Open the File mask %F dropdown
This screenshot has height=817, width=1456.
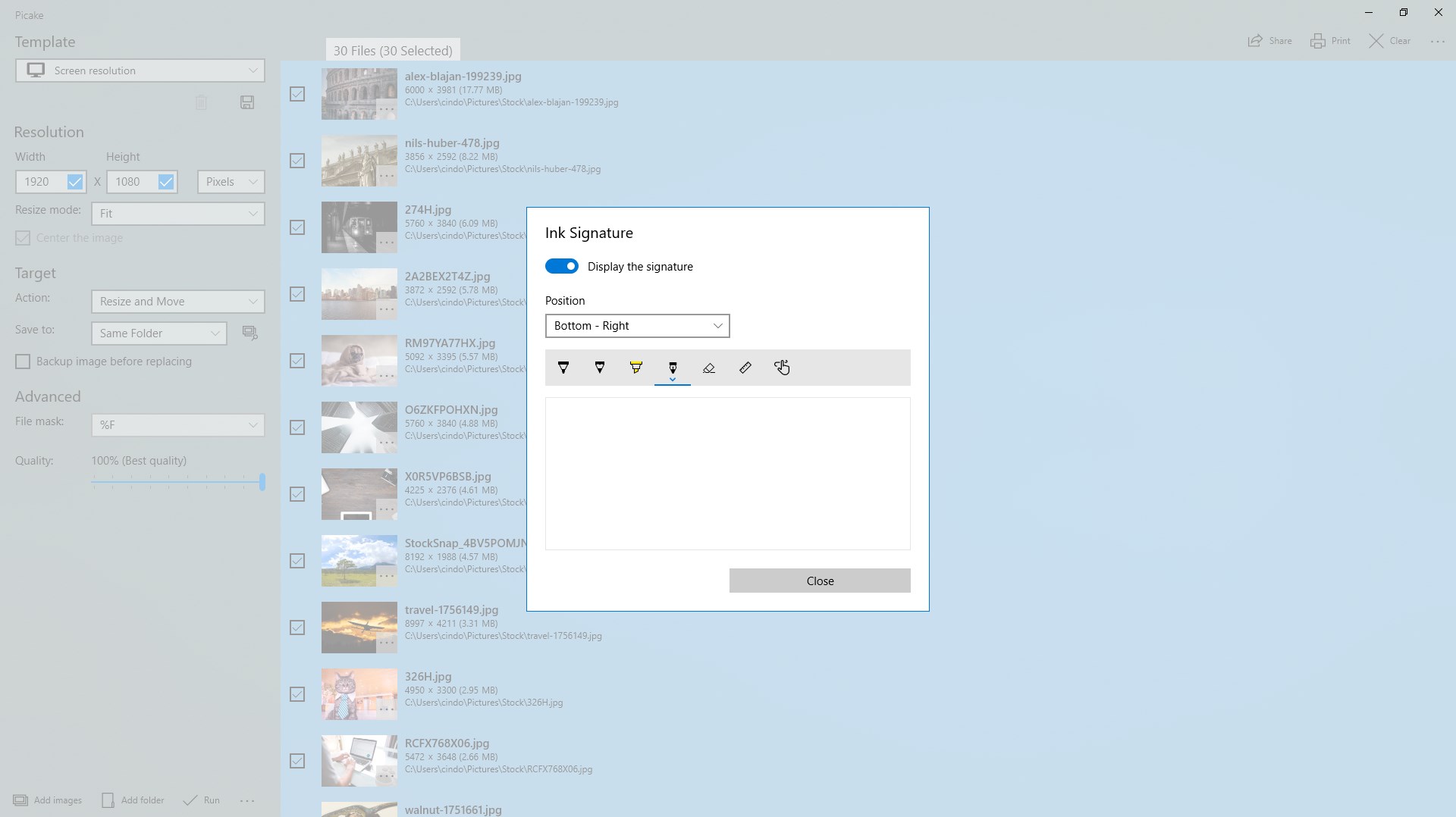click(178, 425)
